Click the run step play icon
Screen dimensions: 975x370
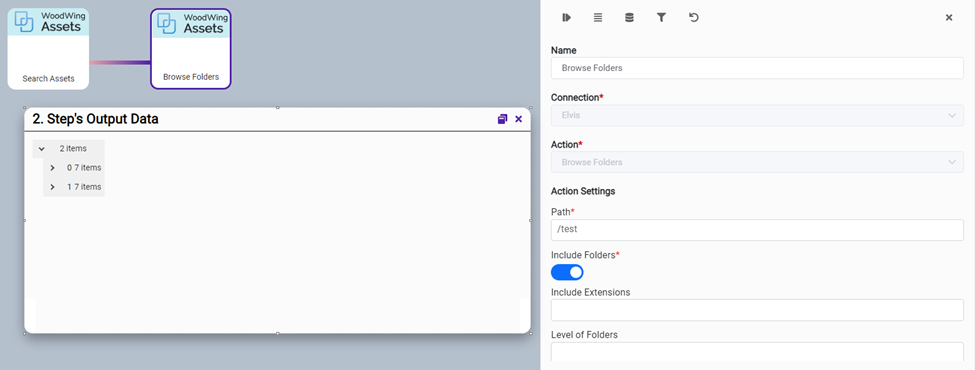coord(566,17)
